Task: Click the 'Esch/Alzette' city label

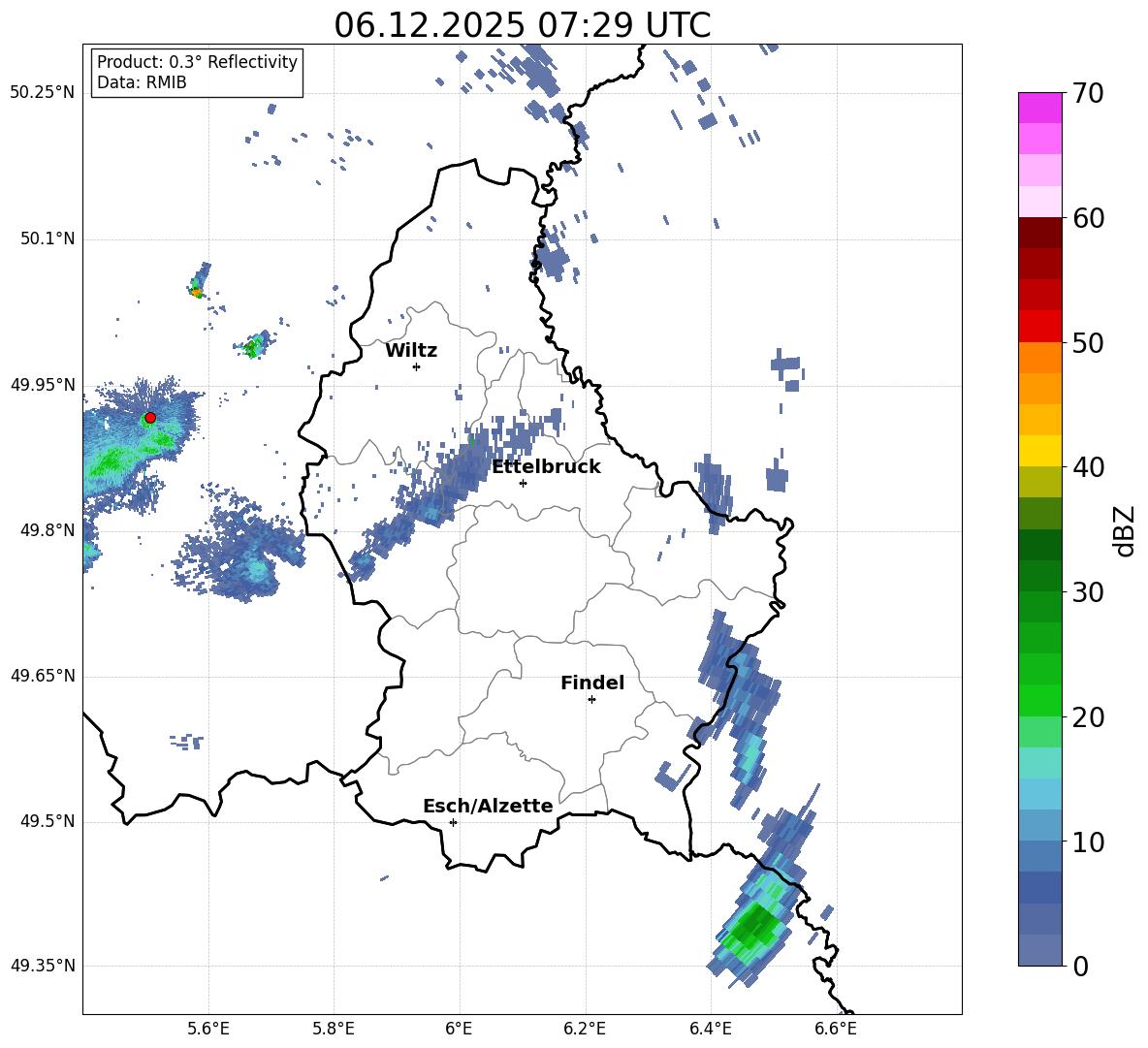Action: [488, 806]
